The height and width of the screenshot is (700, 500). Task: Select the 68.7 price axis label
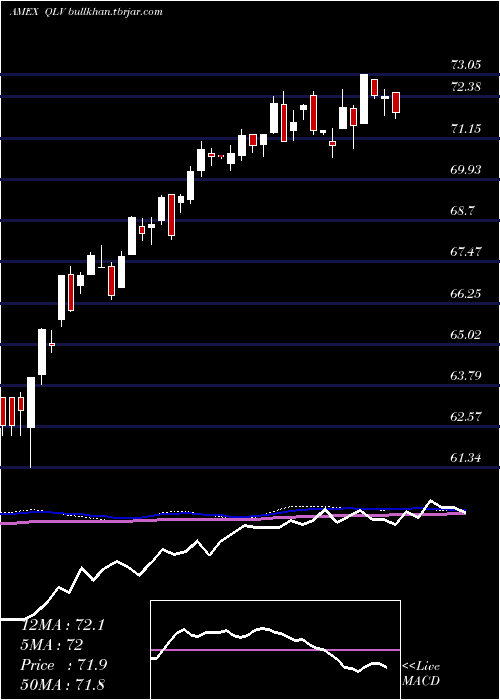coord(462,211)
